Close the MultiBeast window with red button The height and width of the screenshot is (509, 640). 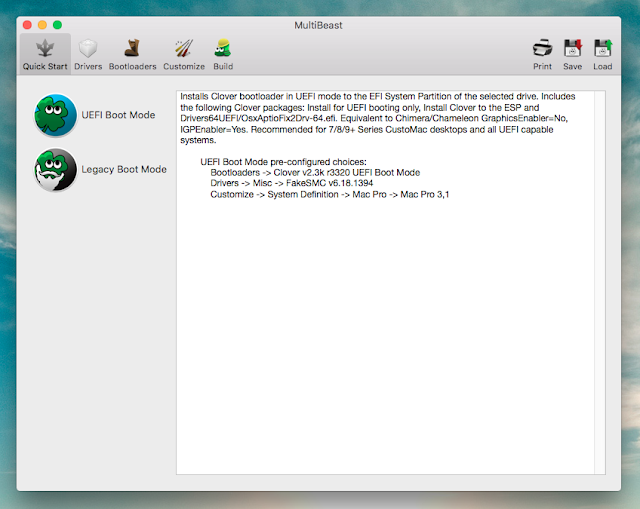27,25
